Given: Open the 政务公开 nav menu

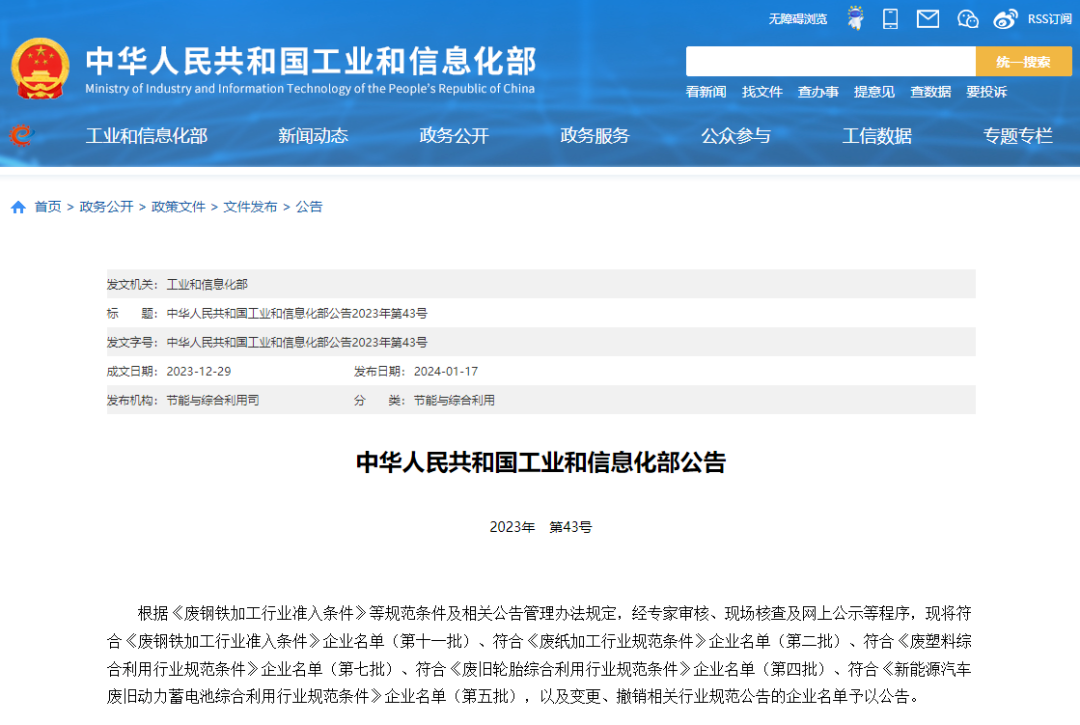Looking at the screenshot, I should (454, 136).
